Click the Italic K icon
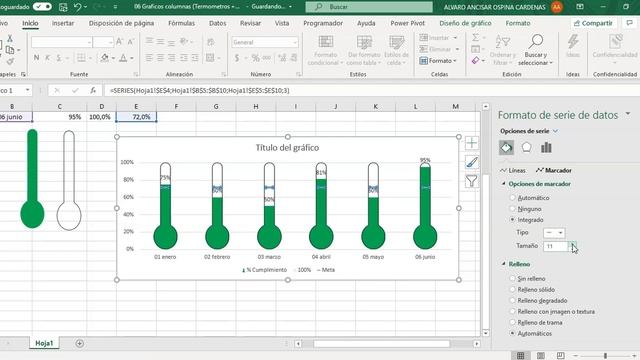The image size is (640, 360). coord(47,58)
